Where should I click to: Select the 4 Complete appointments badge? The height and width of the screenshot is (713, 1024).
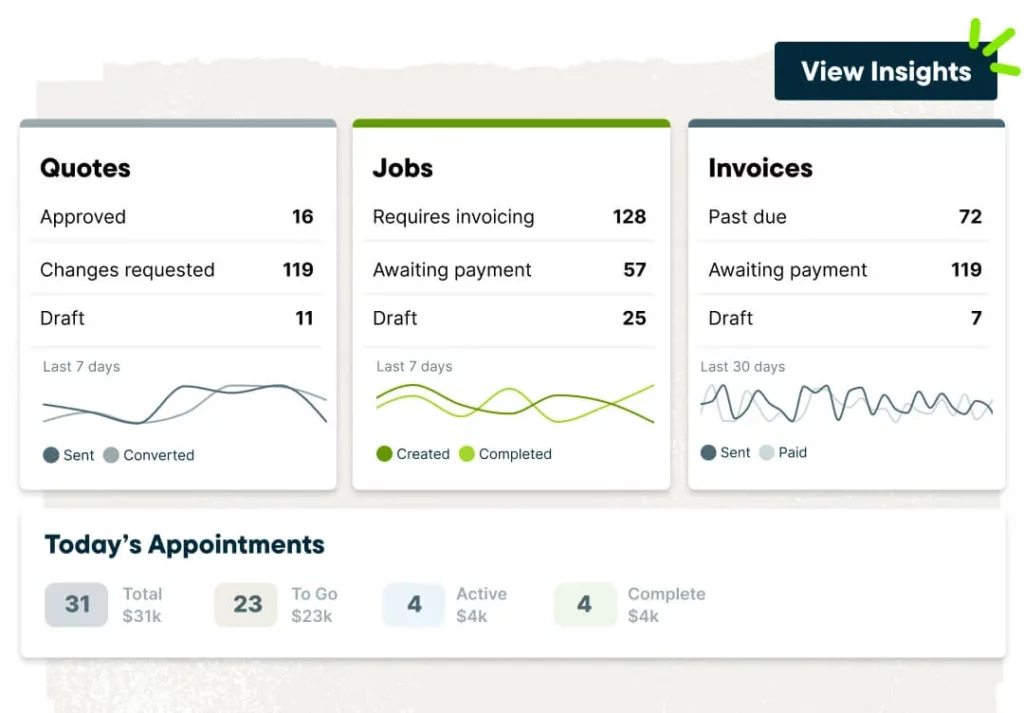point(584,604)
